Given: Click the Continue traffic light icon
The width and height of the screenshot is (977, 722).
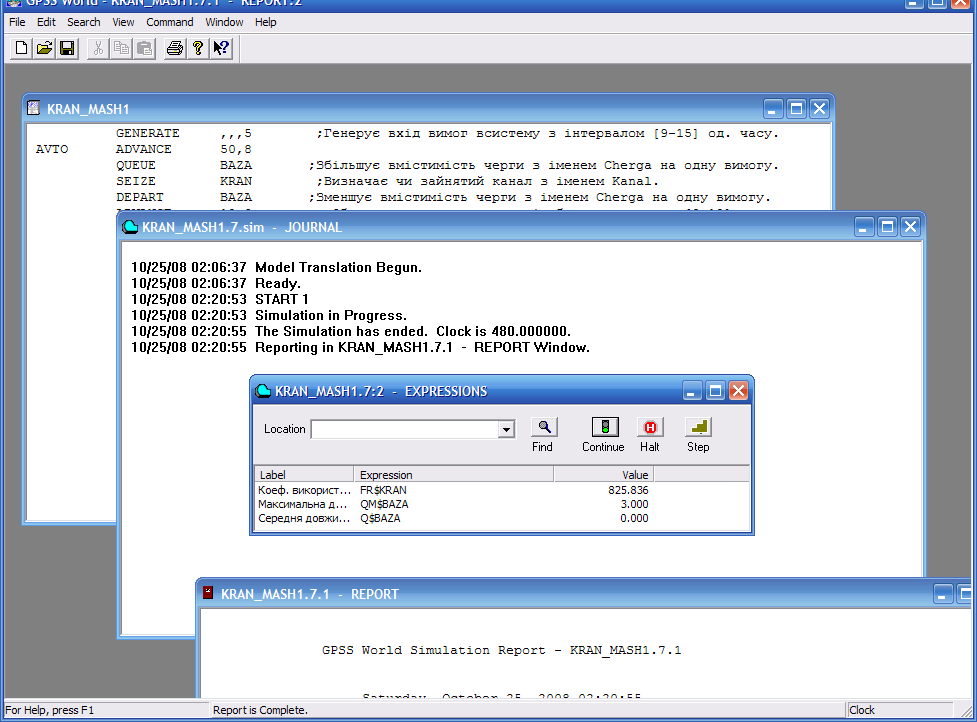Looking at the screenshot, I should pyautogui.click(x=605, y=427).
